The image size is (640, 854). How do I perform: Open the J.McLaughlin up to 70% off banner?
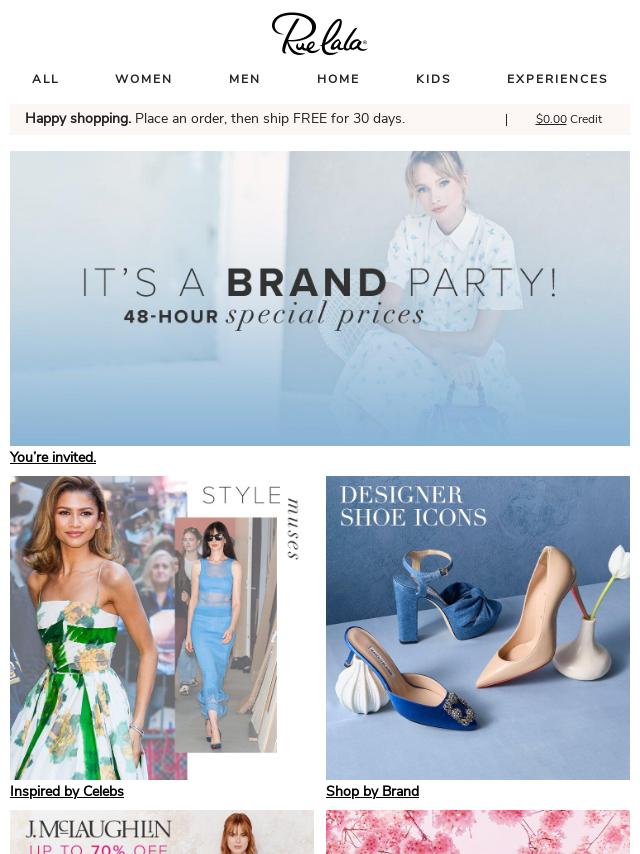(162, 832)
